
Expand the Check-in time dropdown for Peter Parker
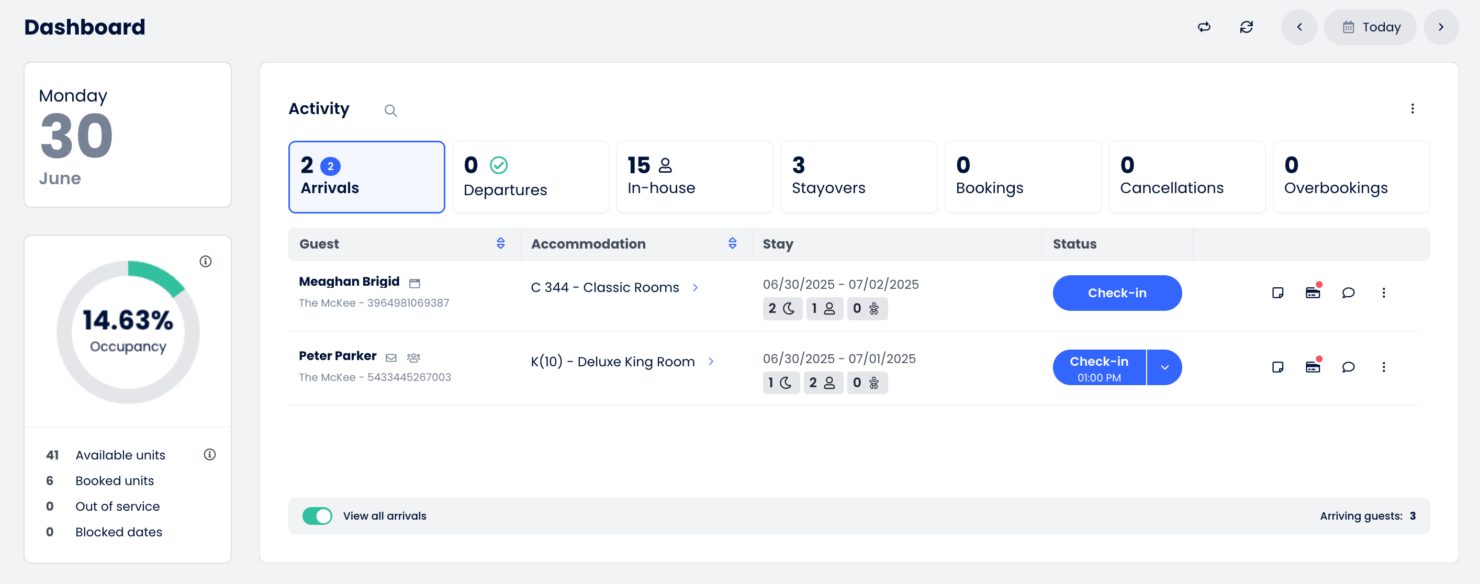tap(1165, 367)
